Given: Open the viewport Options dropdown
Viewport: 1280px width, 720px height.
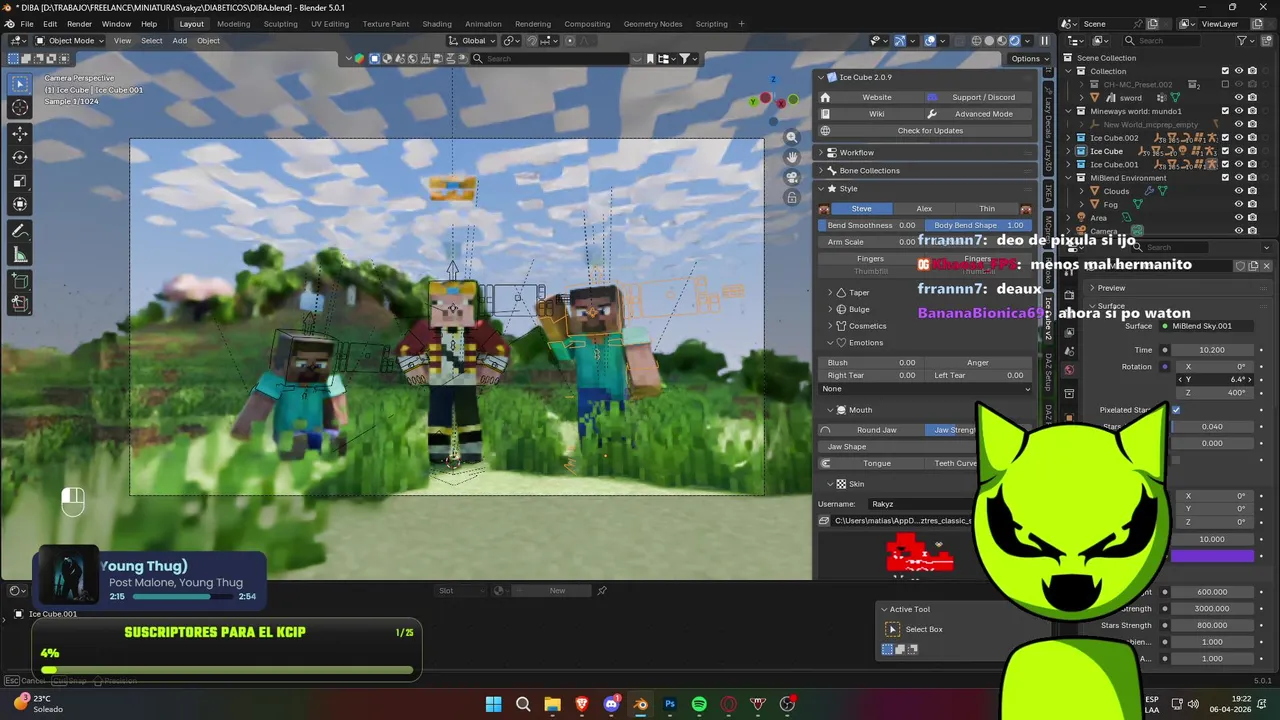Looking at the screenshot, I should (1029, 59).
